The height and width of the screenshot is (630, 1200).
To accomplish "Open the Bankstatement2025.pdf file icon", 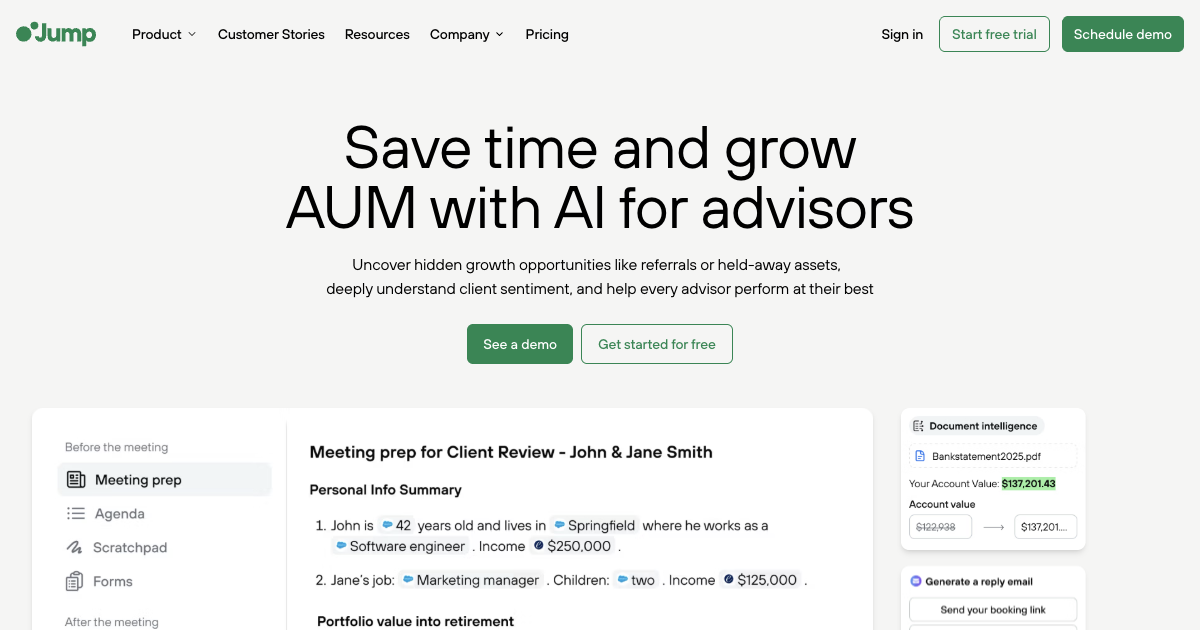I will pos(920,455).
